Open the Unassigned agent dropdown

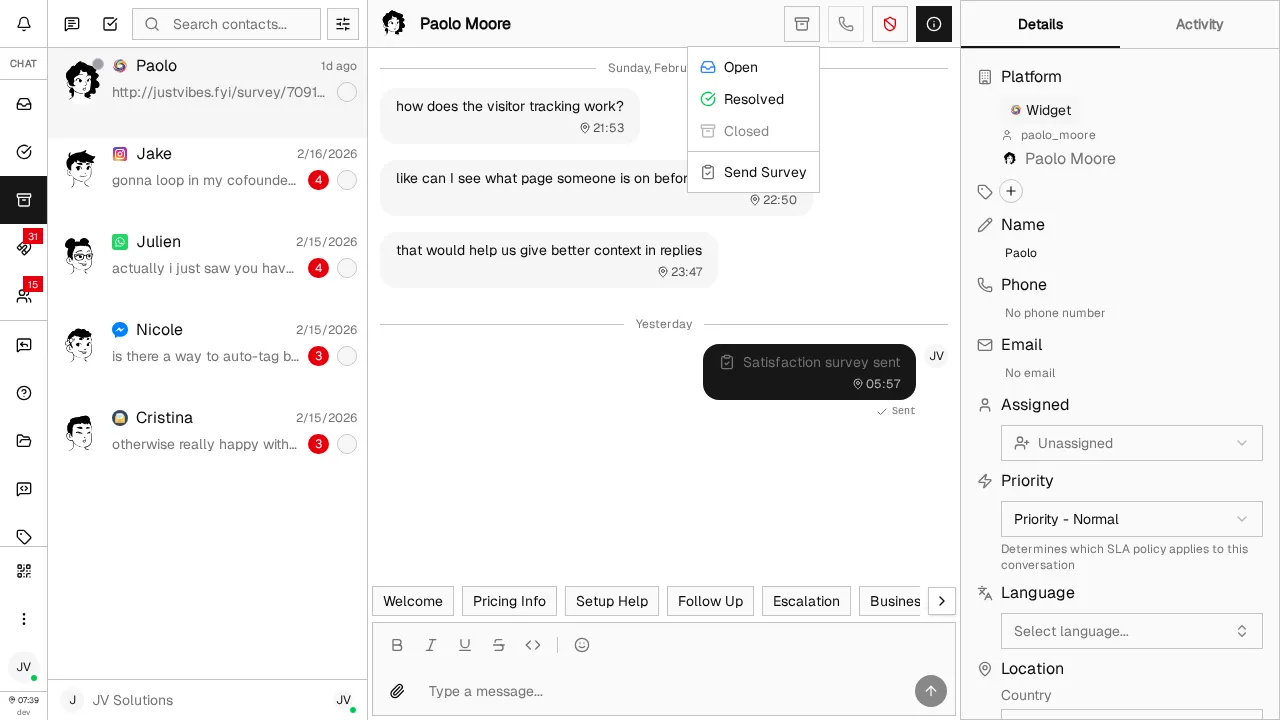(x=1132, y=443)
